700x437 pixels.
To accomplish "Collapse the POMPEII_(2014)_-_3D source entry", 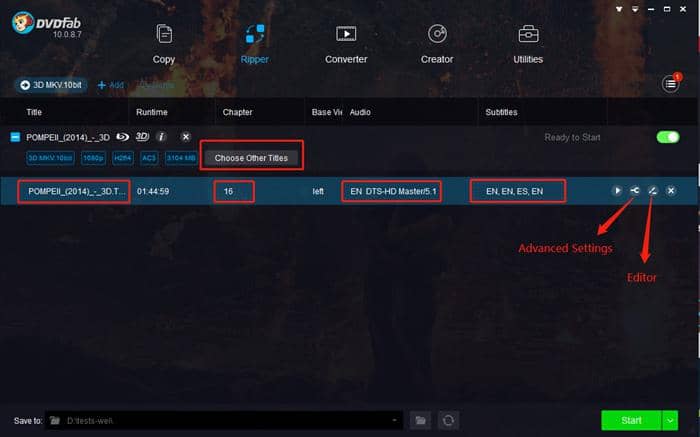I will click(x=15, y=137).
